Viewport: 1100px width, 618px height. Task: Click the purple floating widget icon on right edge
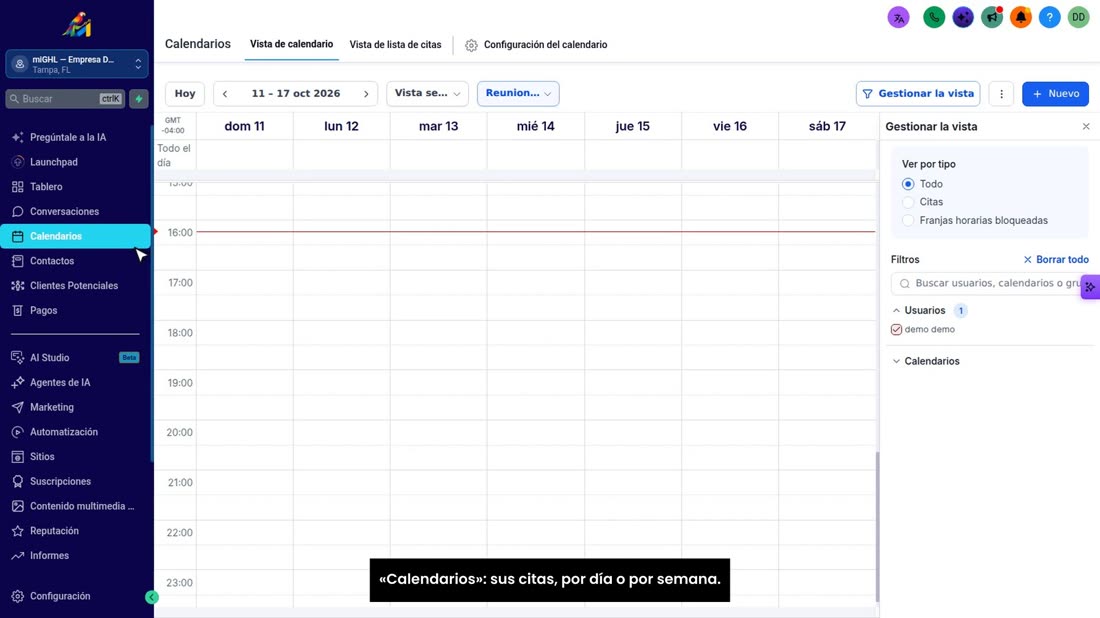click(x=1090, y=287)
